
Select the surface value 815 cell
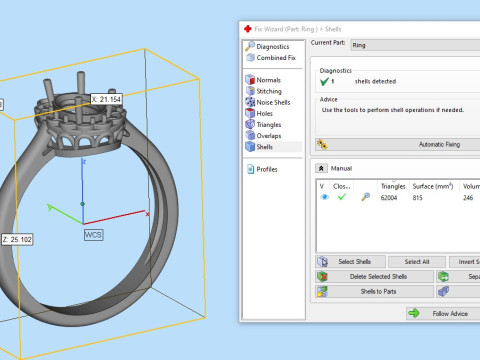click(417, 198)
